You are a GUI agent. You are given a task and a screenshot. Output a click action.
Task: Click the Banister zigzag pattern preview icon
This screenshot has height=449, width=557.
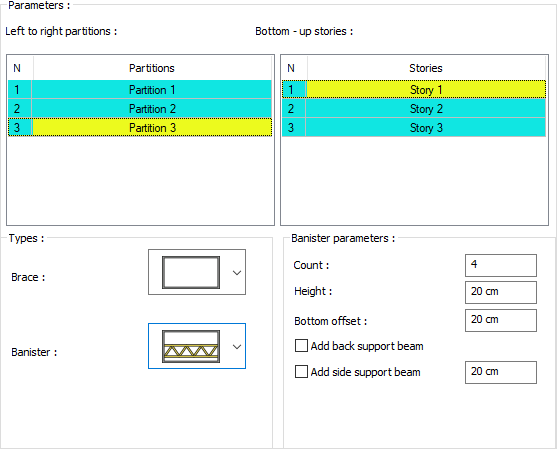(191, 346)
